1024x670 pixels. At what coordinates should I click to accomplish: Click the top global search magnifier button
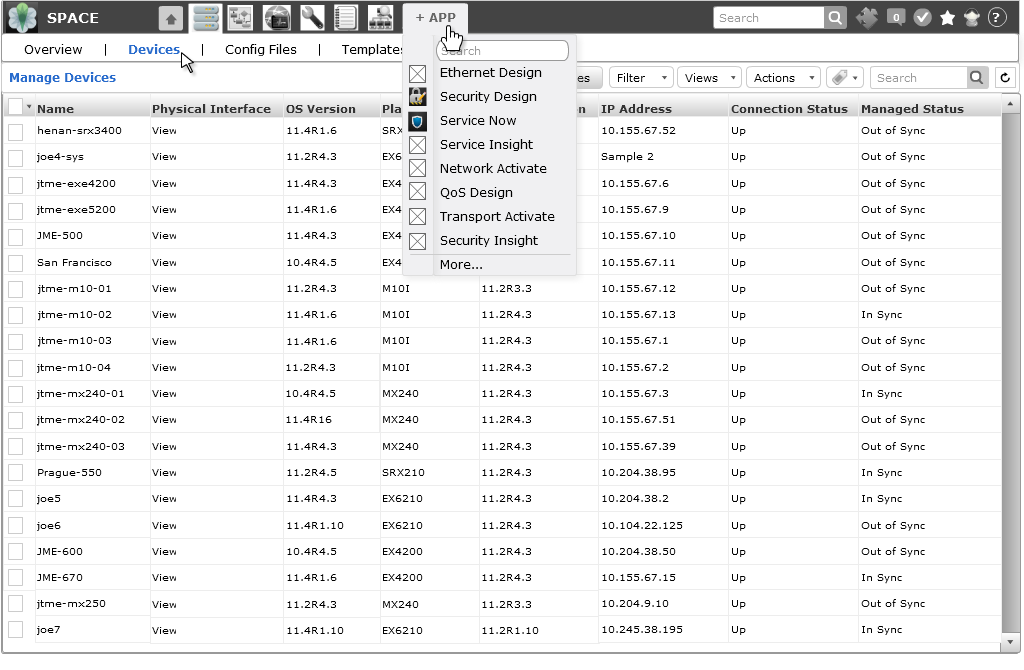[x=835, y=18]
